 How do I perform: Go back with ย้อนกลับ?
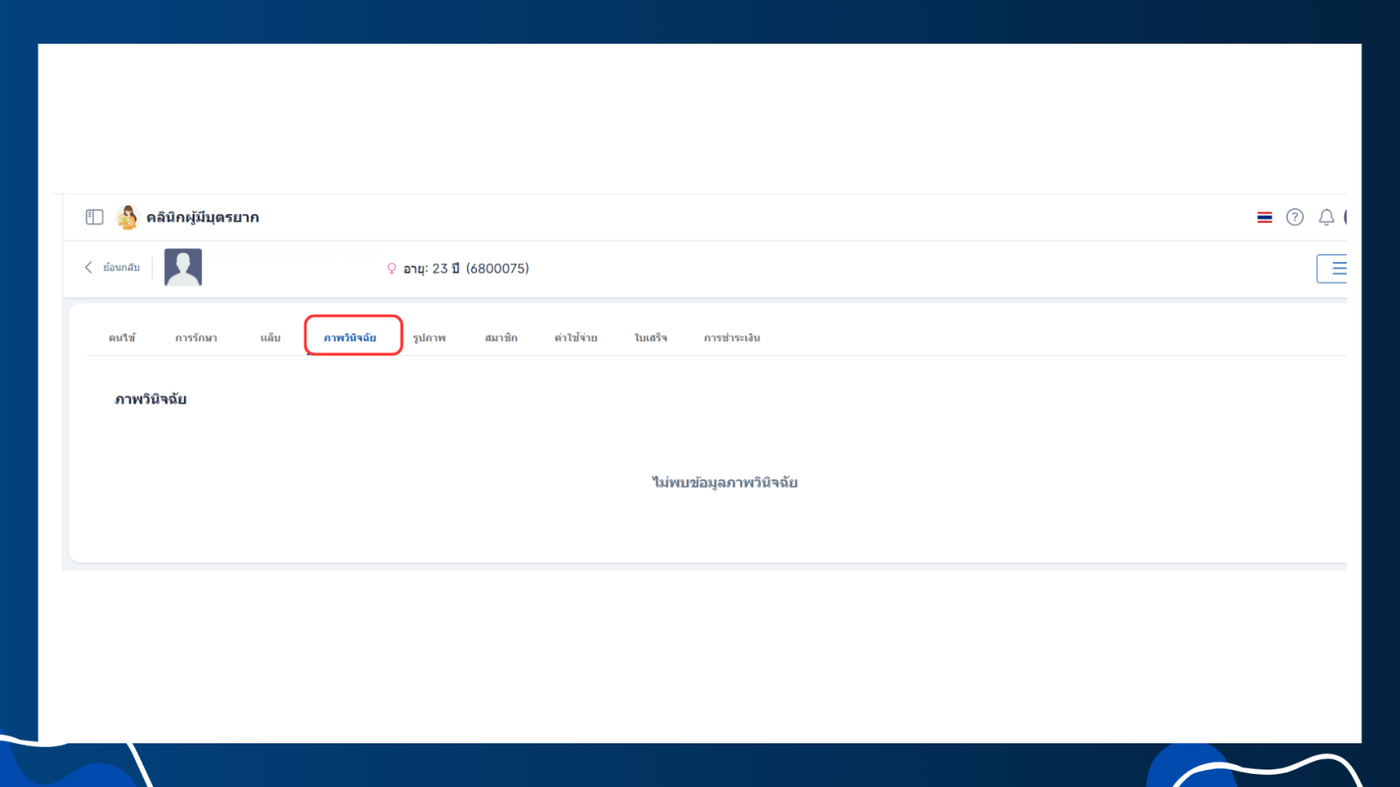(x=112, y=268)
